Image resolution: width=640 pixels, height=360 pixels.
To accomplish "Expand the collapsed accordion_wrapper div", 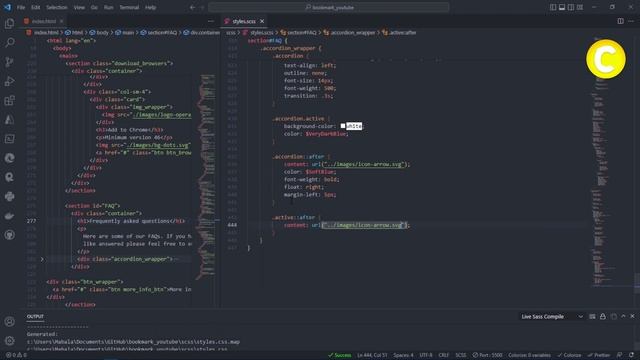I will tap(42, 259).
